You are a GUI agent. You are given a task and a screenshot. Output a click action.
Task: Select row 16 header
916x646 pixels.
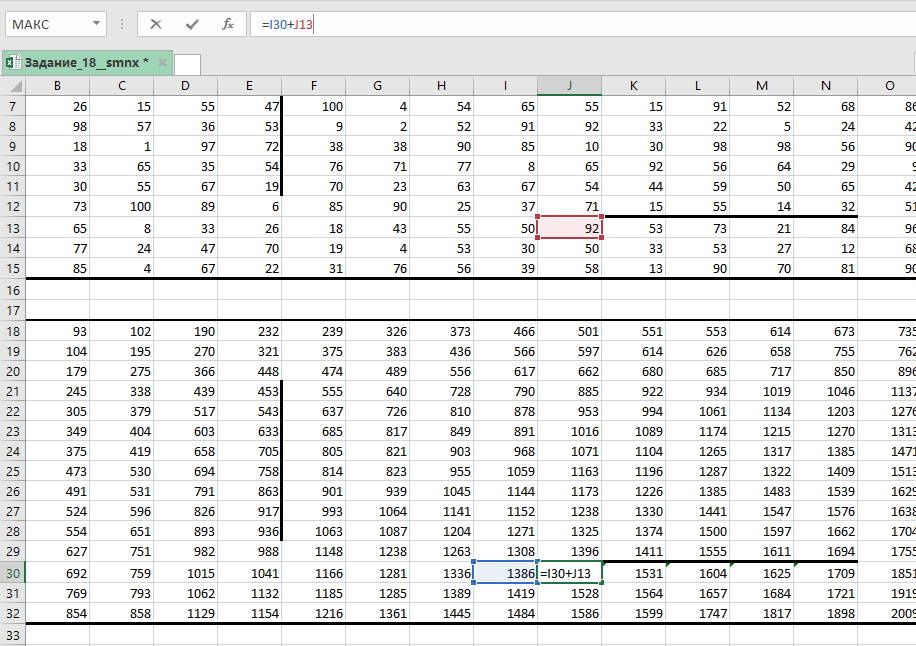[x=12, y=289]
